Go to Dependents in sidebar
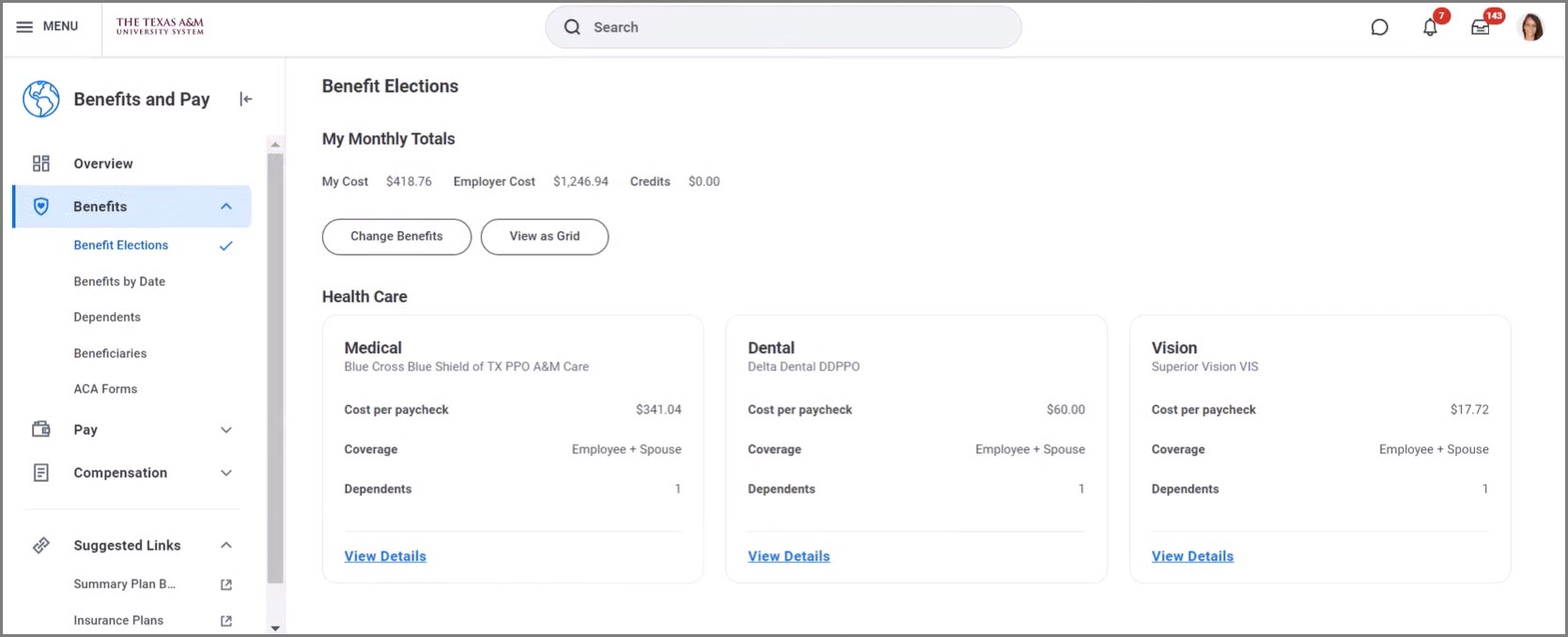1568x637 pixels. pos(107,318)
